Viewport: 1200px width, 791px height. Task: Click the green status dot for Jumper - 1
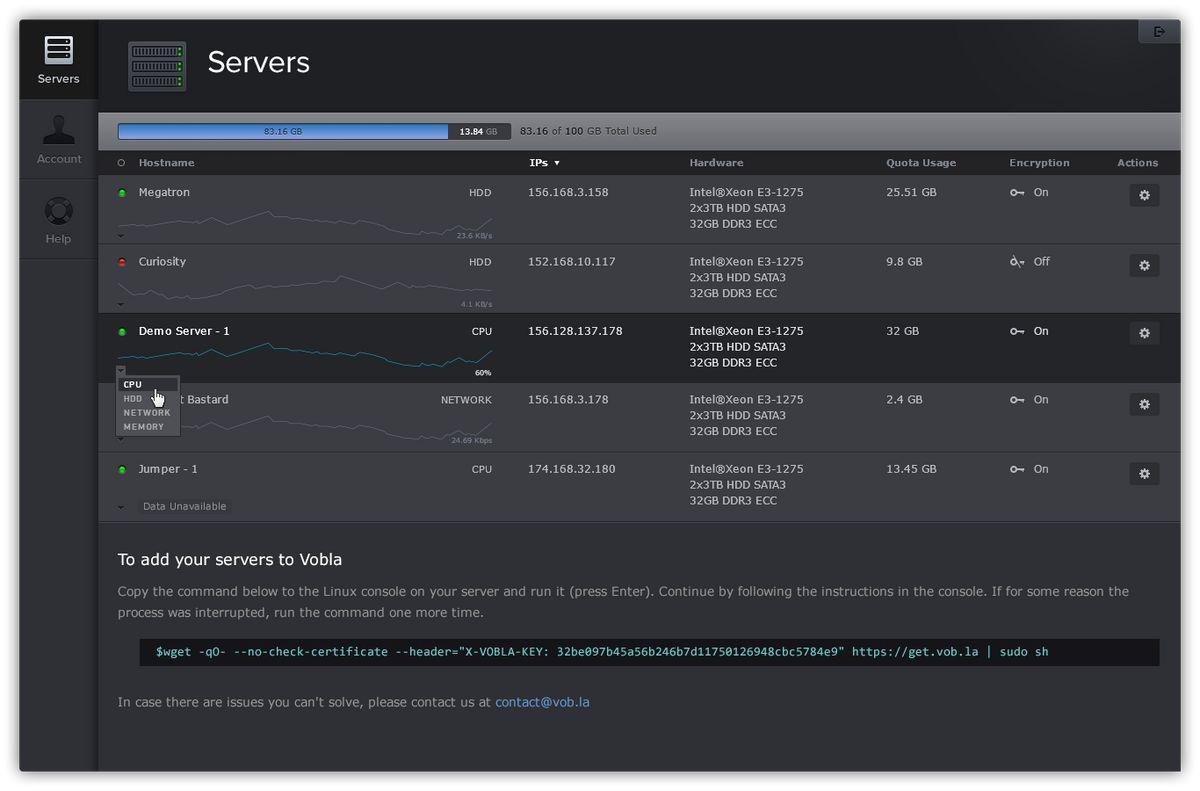coord(122,470)
